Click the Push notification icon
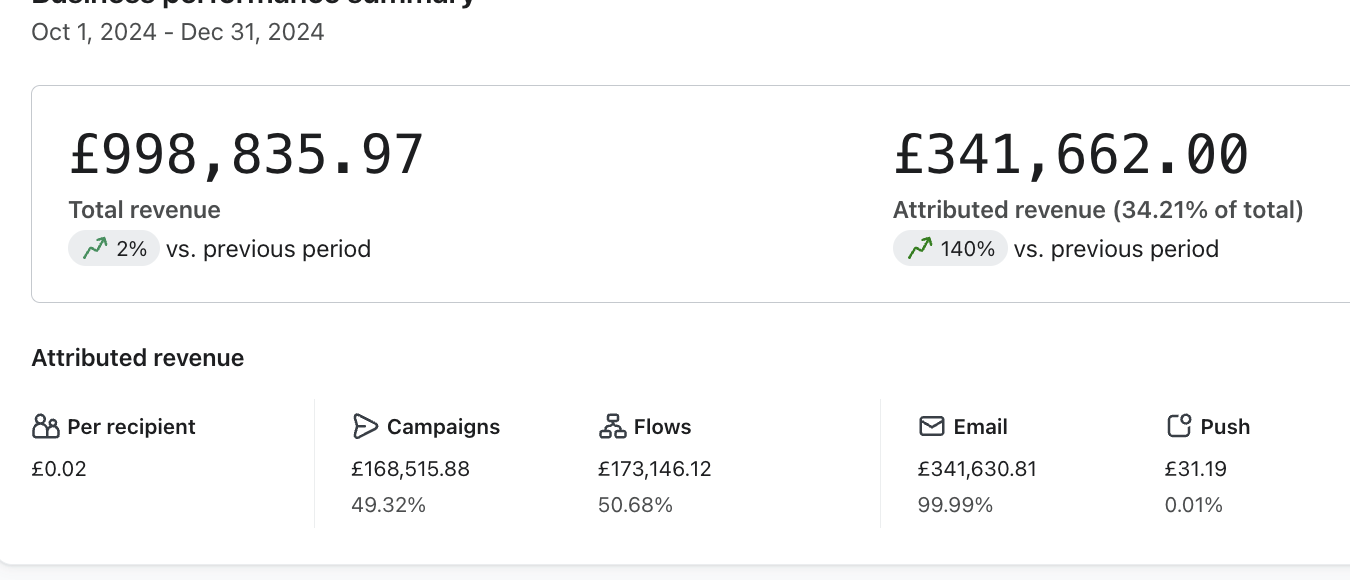Viewport: 1350px width, 580px height. click(1179, 427)
